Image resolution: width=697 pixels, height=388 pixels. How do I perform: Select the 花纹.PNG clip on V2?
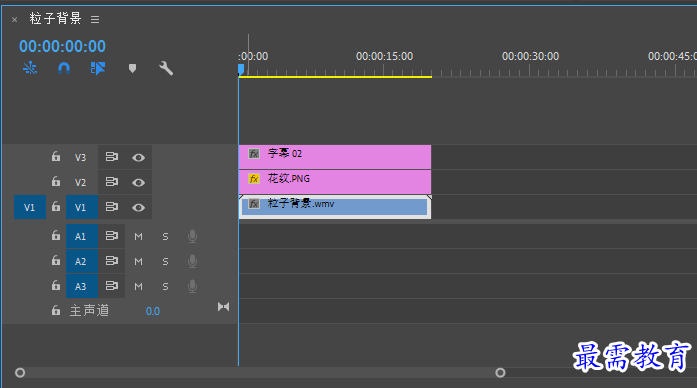[335, 182]
